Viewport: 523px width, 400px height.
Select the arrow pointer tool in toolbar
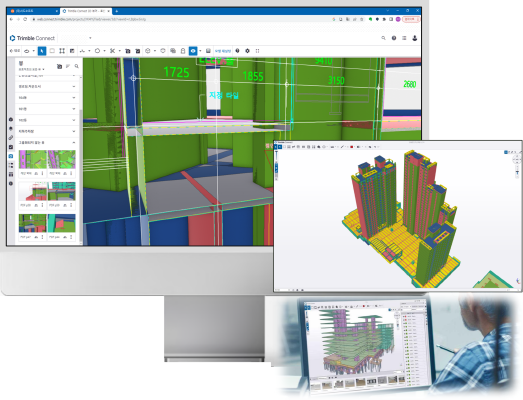[42, 51]
